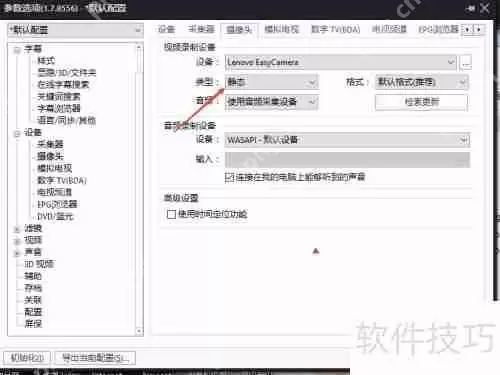Select 关联 tree item
The width and height of the screenshot is (500, 375).
tap(33, 300)
